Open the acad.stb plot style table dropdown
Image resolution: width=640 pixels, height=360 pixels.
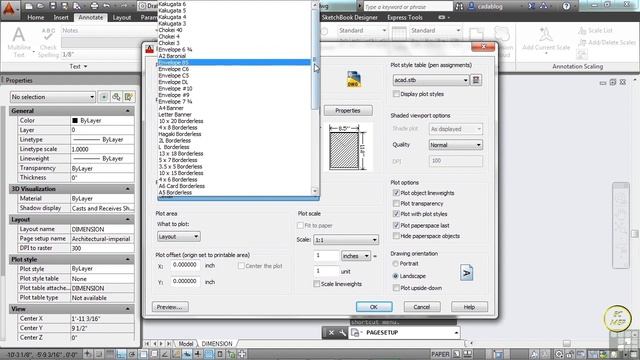tap(431, 80)
